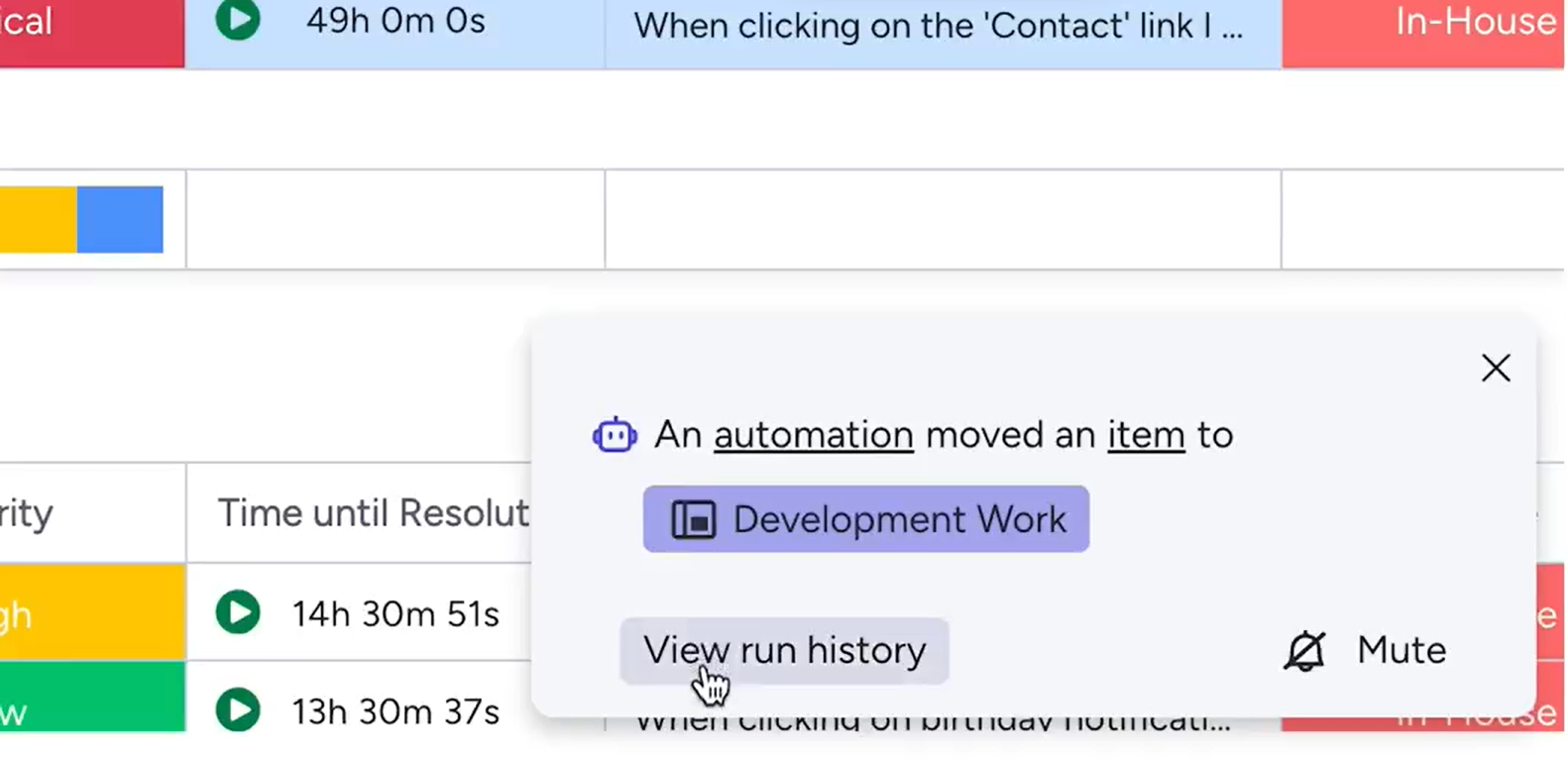Start the 14h 30m 51s timer
The height and width of the screenshot is (760, 1568).
pos(238,613)
